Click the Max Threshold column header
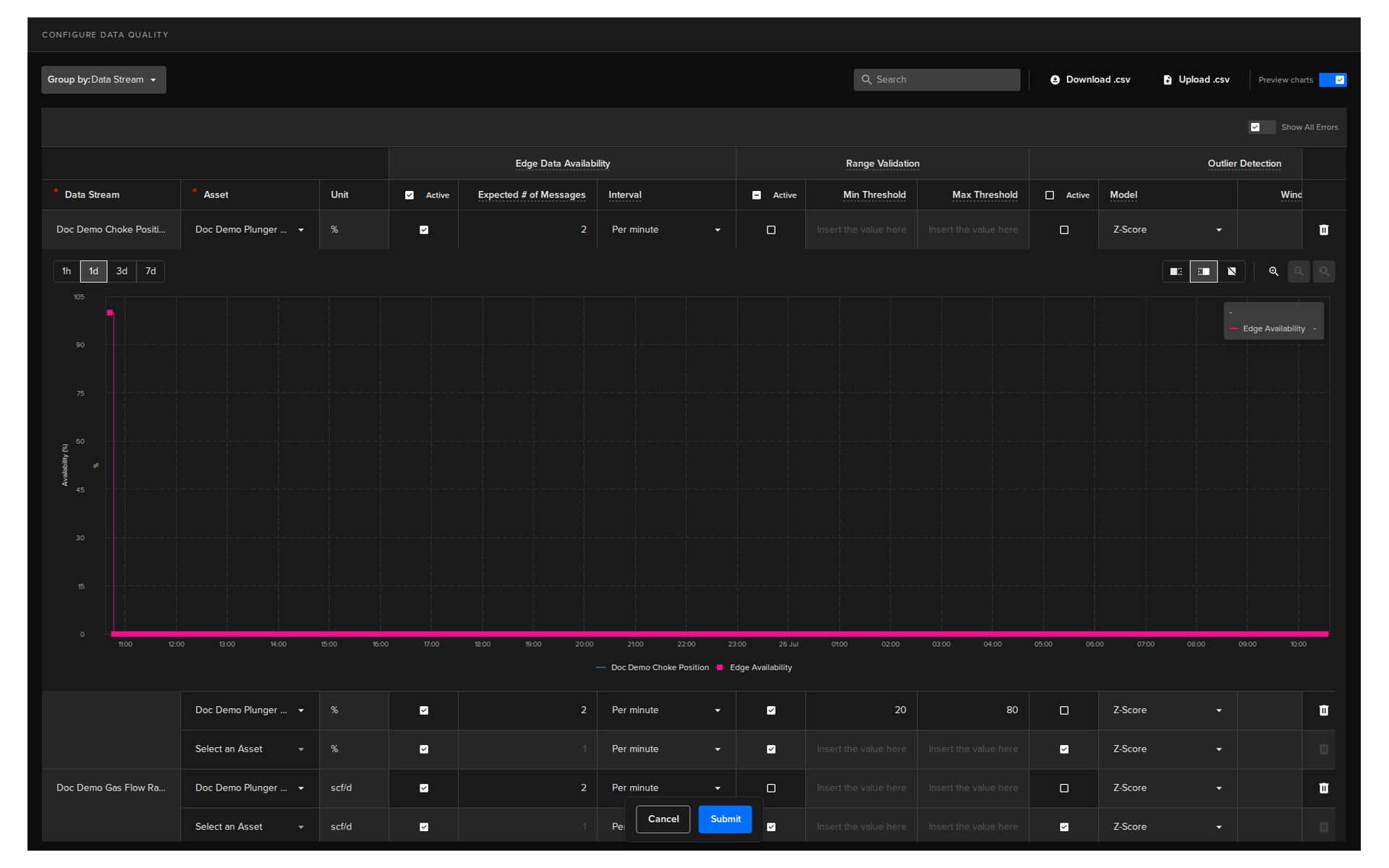Image resolution: width=1389 pixels, height=868 pixels. click(985, 195)
